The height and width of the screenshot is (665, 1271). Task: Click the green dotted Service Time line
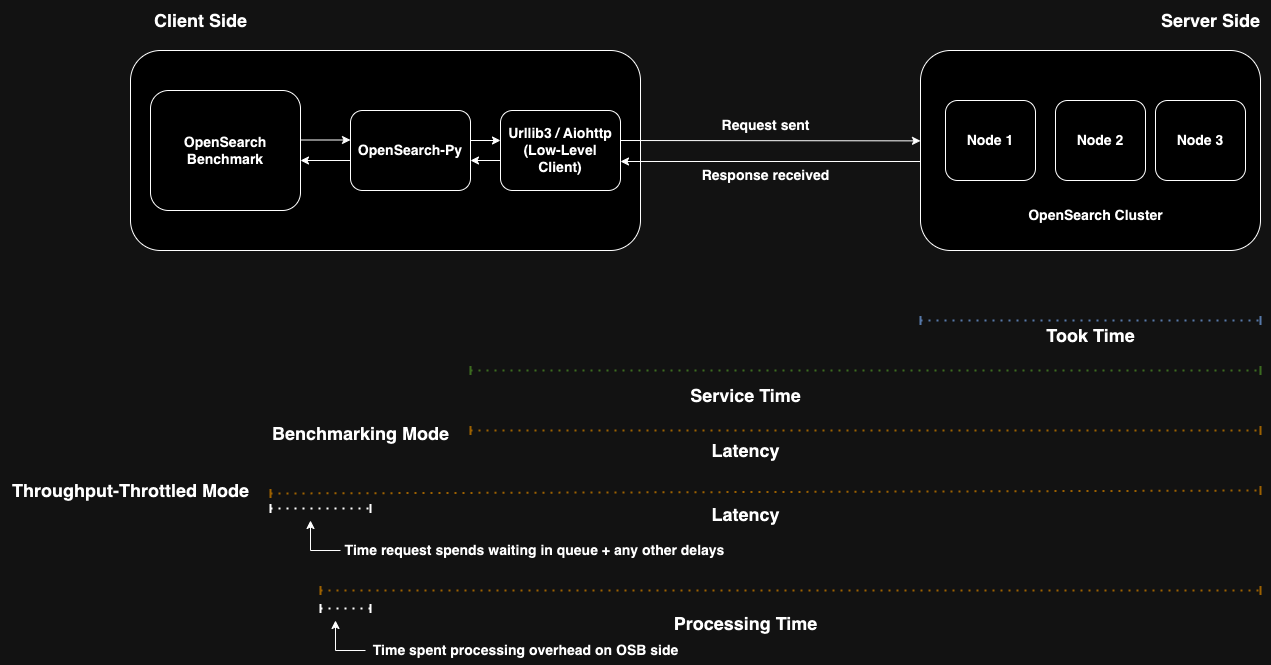pos(865,371)
